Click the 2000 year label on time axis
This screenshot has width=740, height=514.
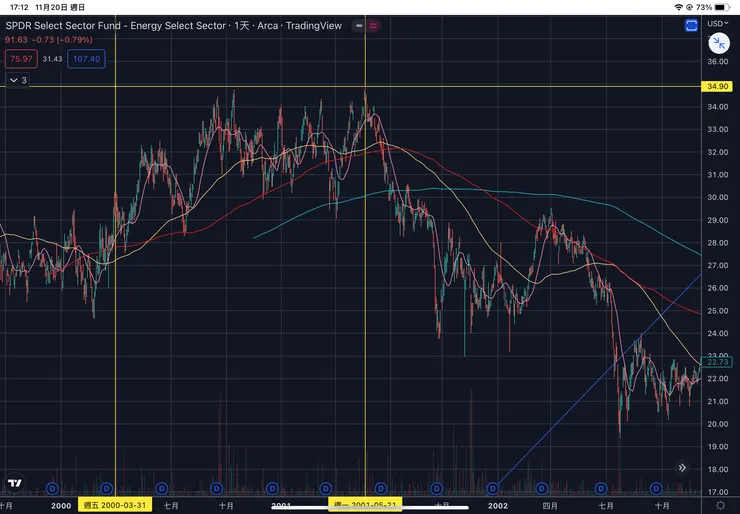click(61, 506)
